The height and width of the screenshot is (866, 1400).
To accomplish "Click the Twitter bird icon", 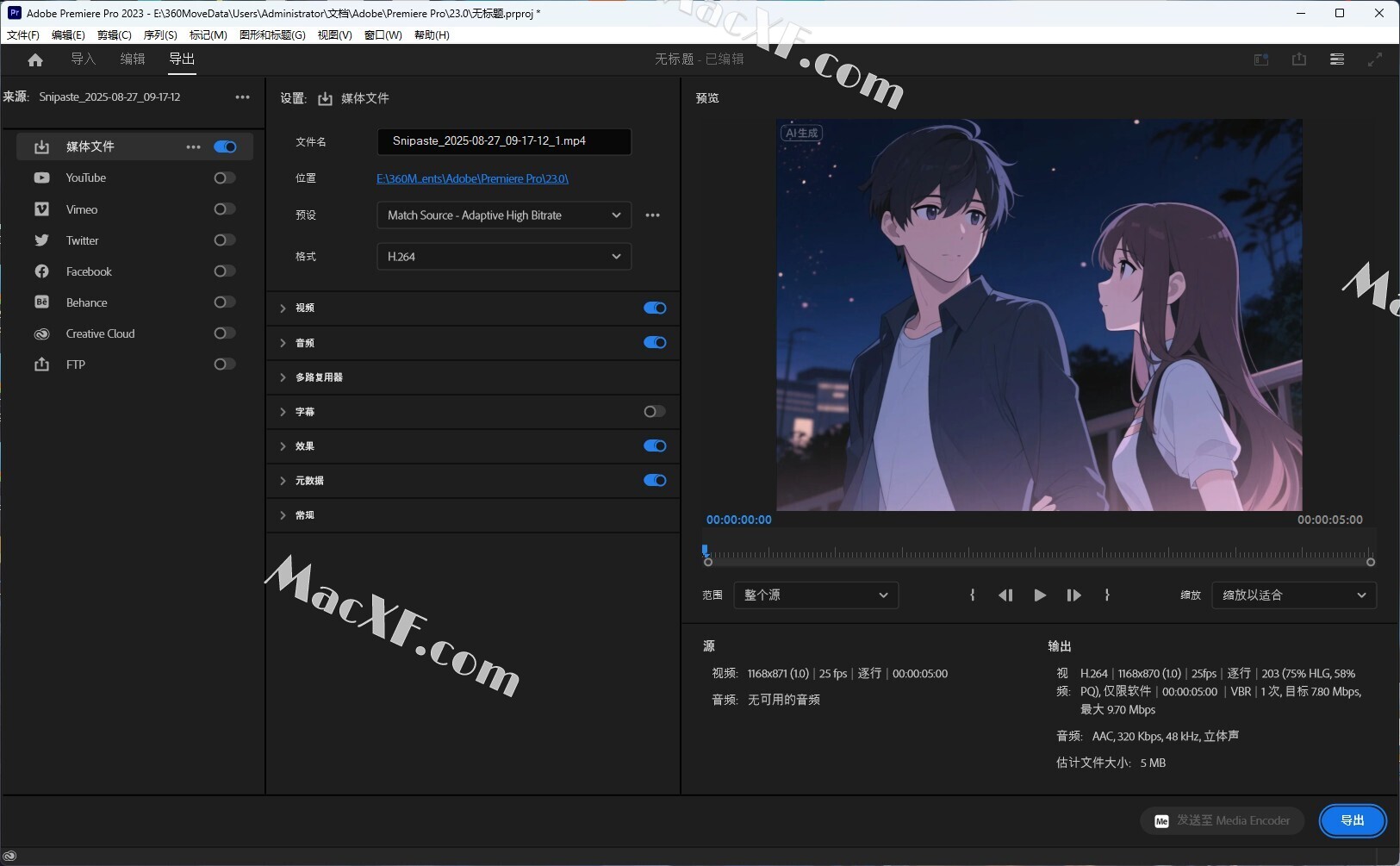I will coord(41,240).
